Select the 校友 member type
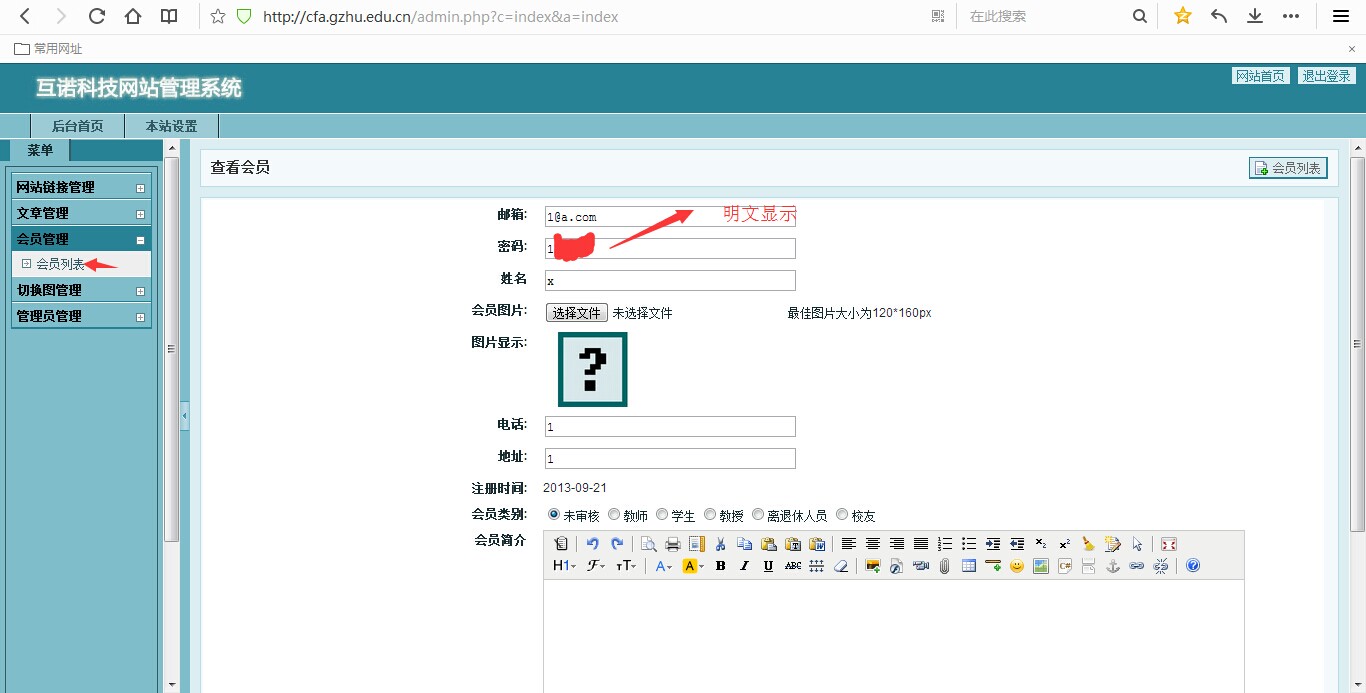 [x=842, y=515]
